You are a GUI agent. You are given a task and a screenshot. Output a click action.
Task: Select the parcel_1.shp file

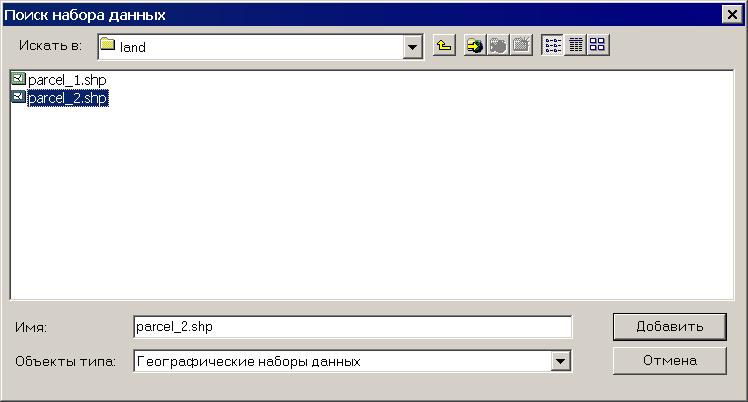[67, 80]
